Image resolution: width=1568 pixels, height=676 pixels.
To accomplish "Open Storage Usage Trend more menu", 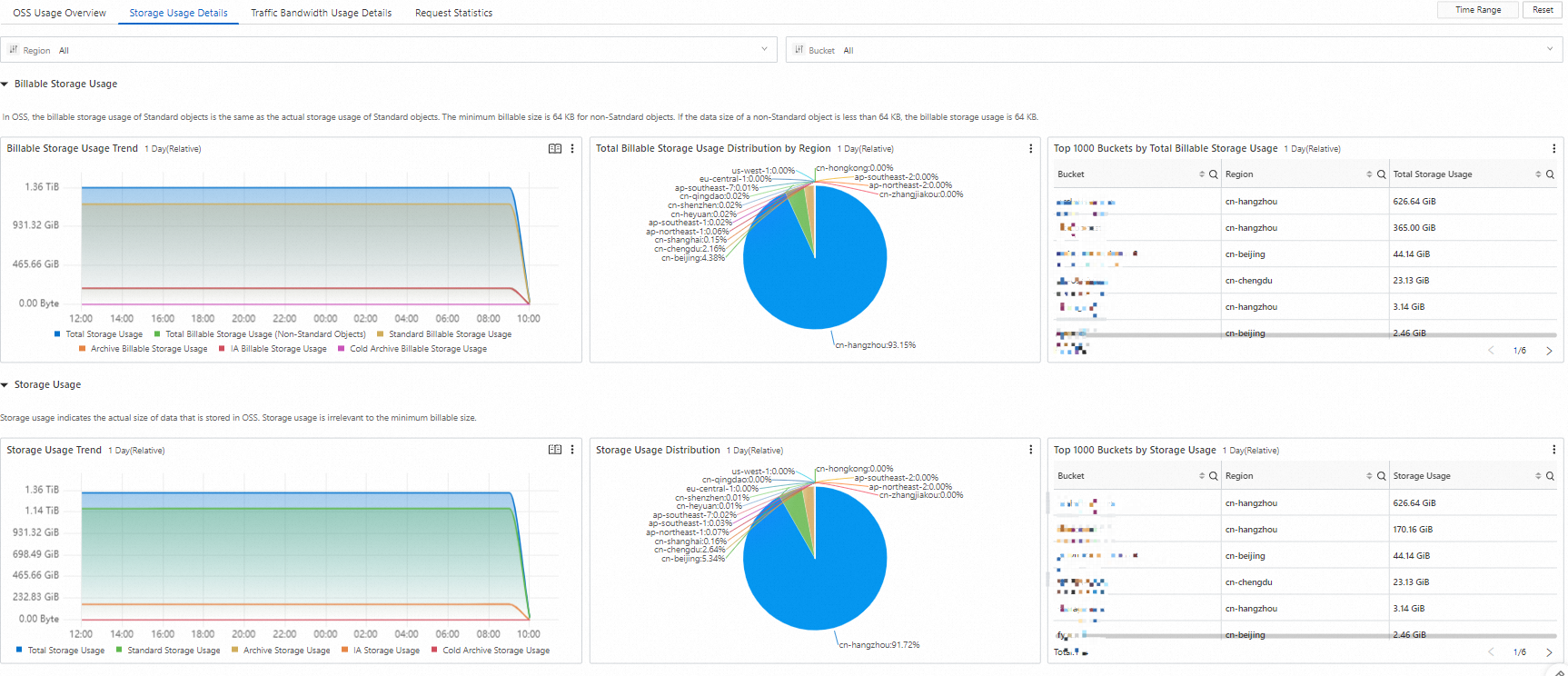I will tap(572, 450).
